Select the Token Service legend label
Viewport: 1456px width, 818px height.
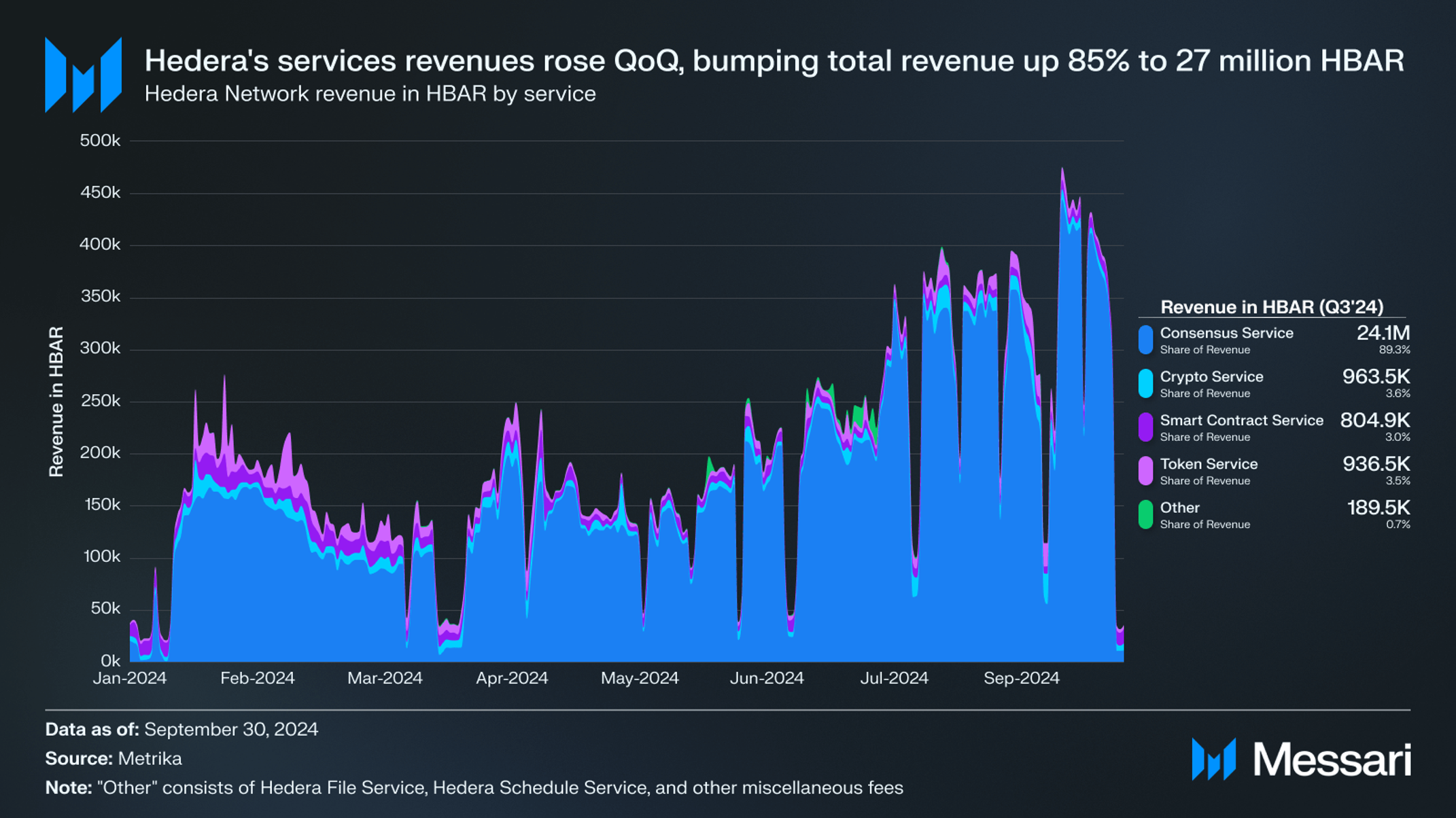[1209, 464]
